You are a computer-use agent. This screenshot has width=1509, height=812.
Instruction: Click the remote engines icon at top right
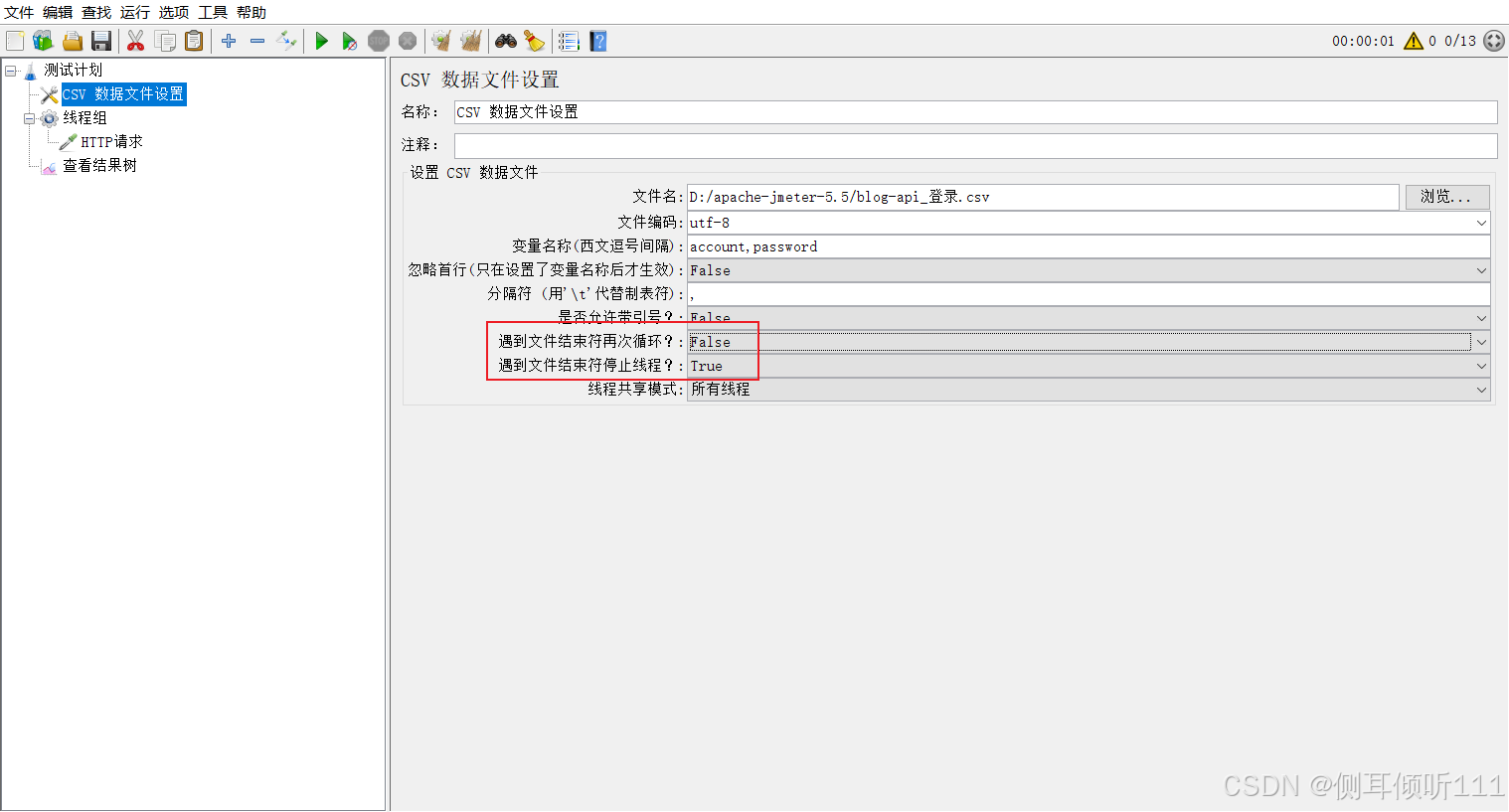click(x=1494, y=41)
